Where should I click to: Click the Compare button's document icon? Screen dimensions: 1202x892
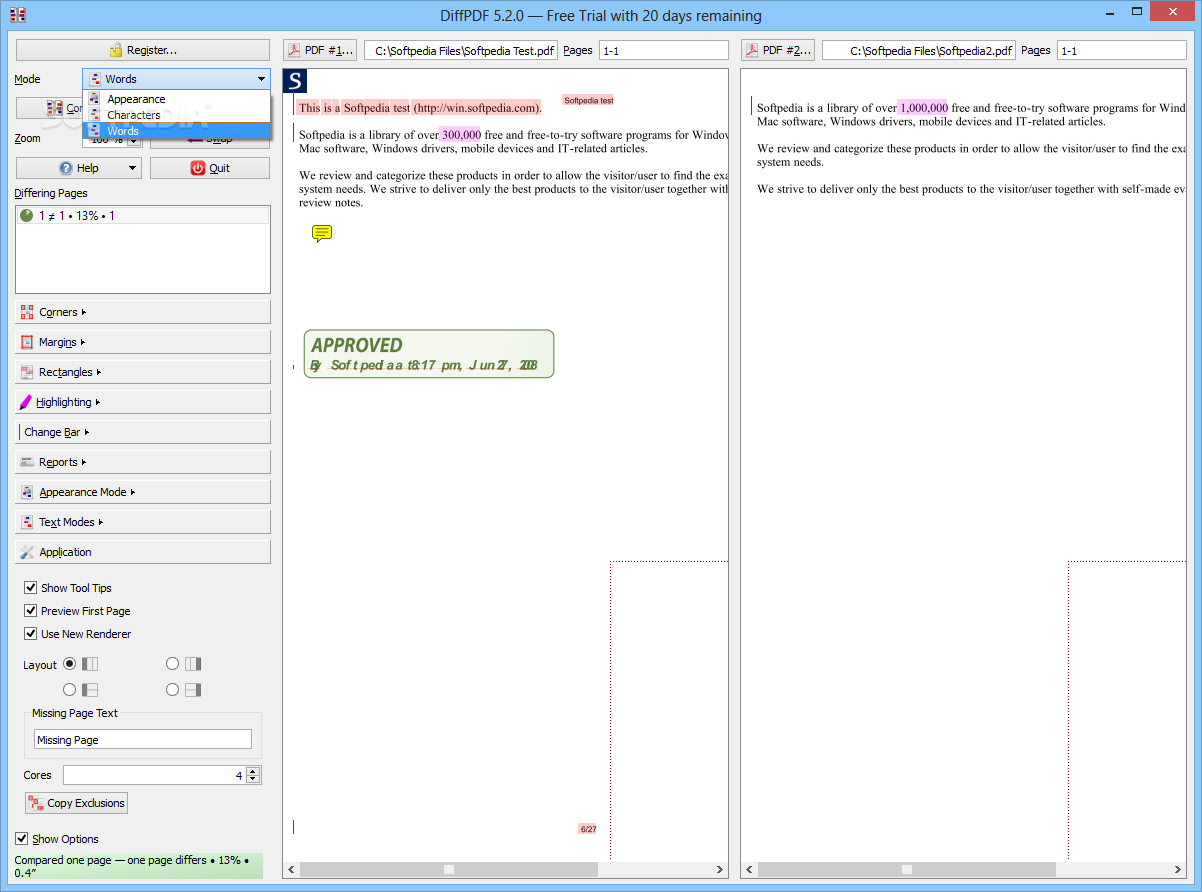pos(55,109)
